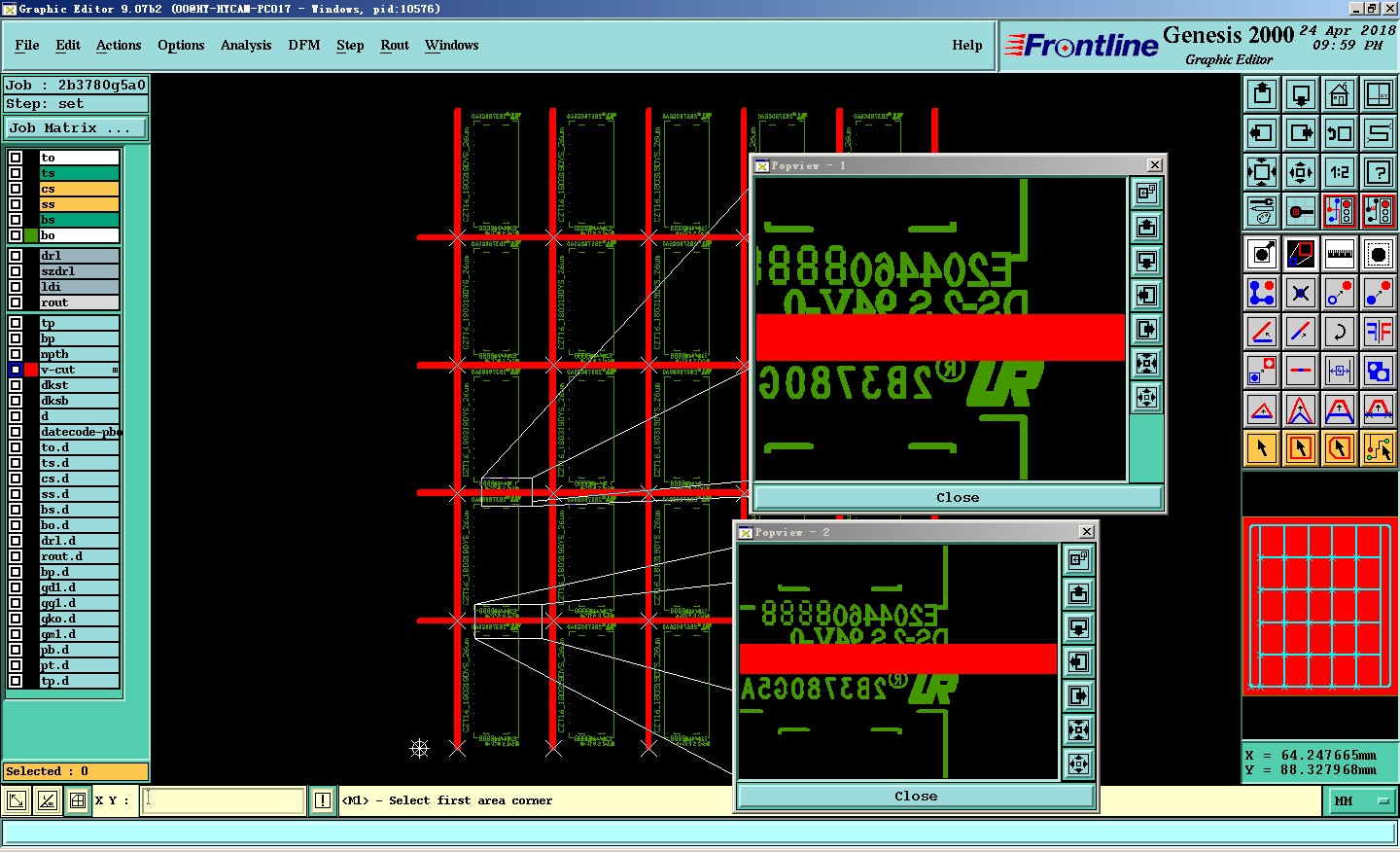Click the 1:2 scale icon
Screen dimensions: 1400x852
(x=1340, y=172)
